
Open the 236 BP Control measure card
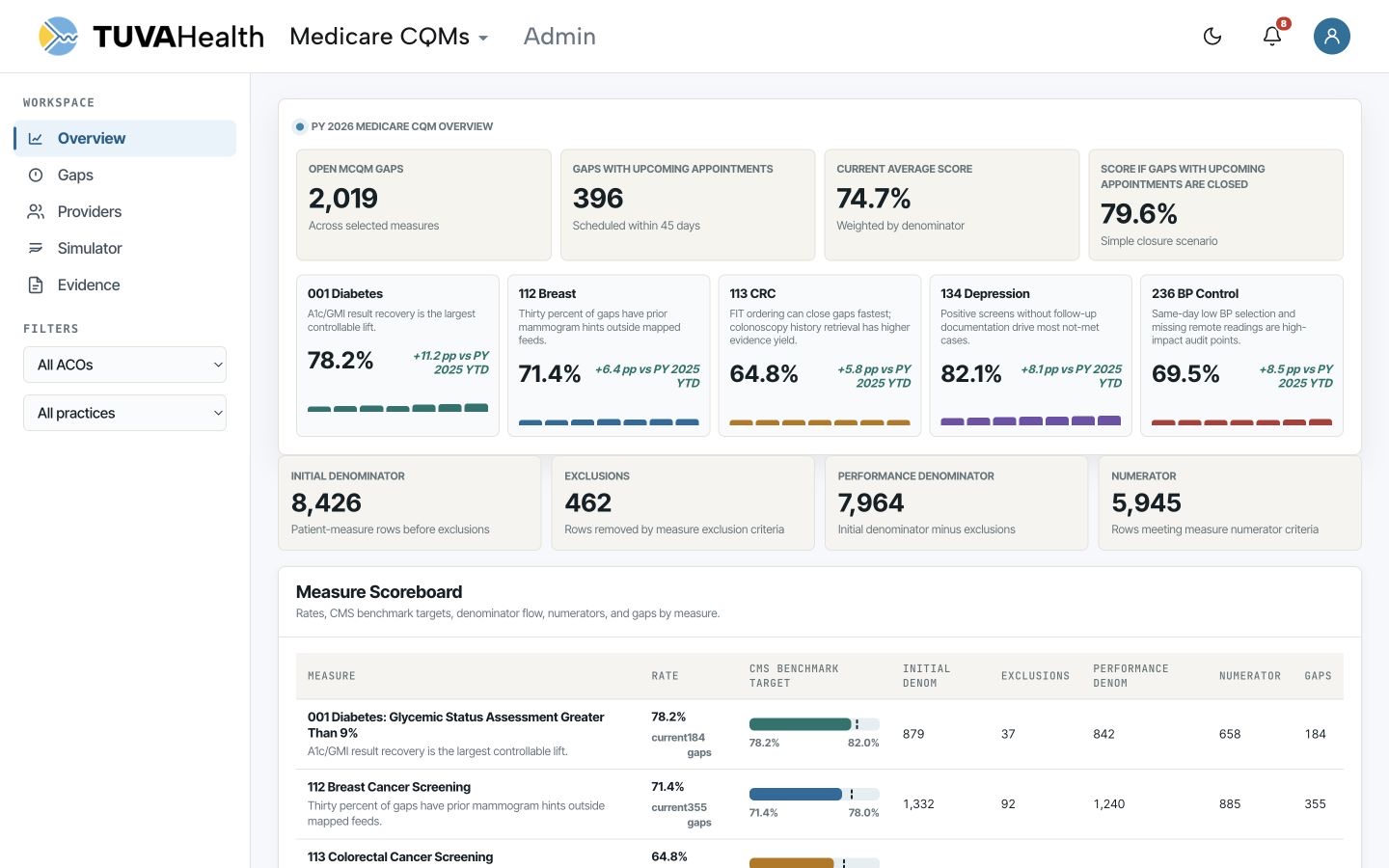coord(1241,356)
